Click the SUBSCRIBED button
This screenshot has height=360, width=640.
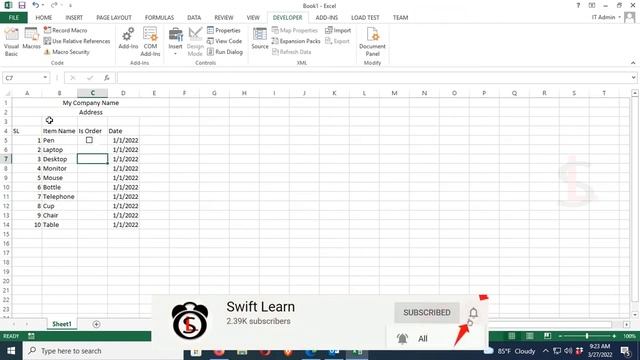[x=427, y=312]
